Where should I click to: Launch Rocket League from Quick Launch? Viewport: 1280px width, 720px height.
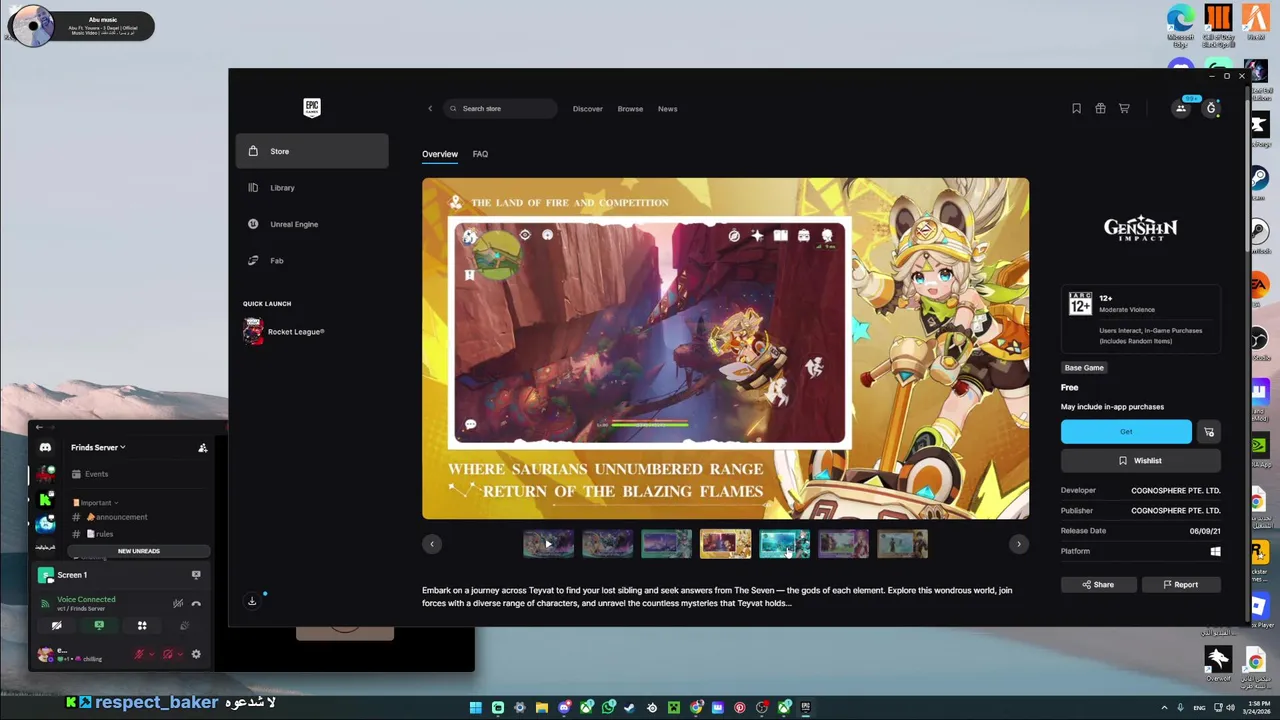pos(285,331)
